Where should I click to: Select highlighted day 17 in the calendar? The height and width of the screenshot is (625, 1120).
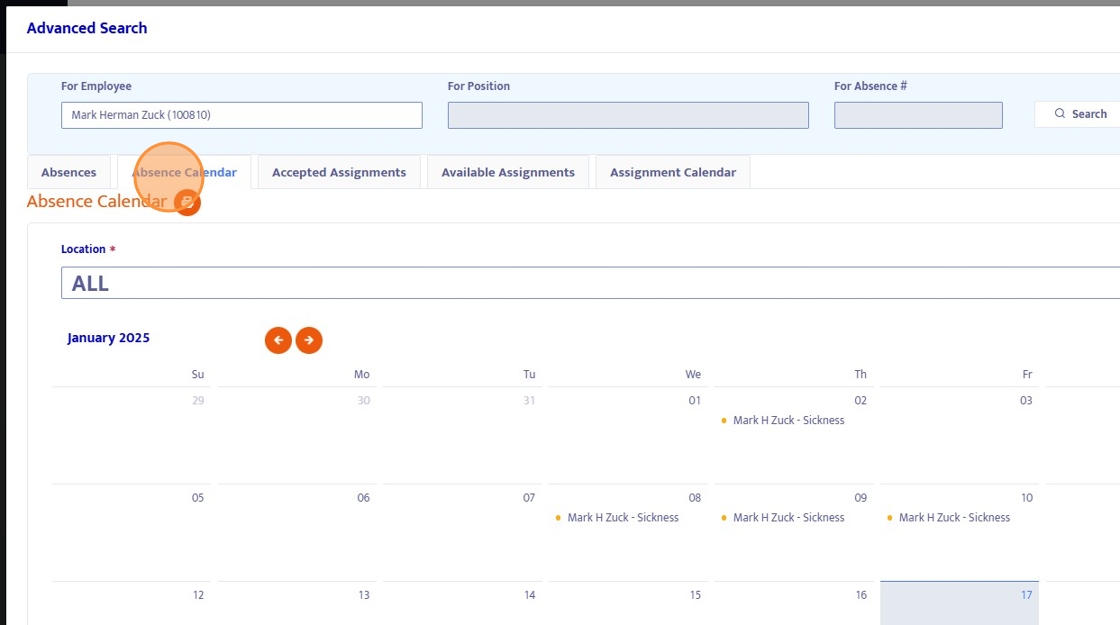[1026, 594]
